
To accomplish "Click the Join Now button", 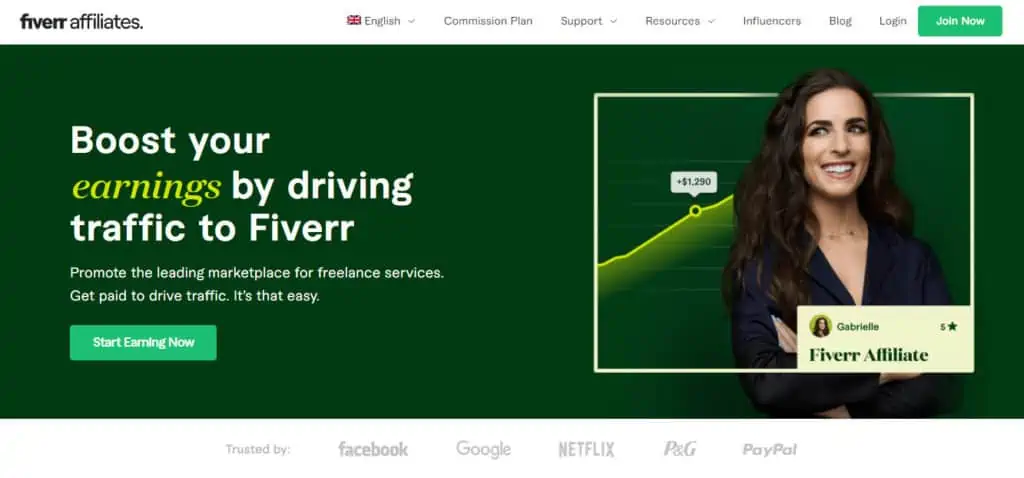I will pos(959,21).
